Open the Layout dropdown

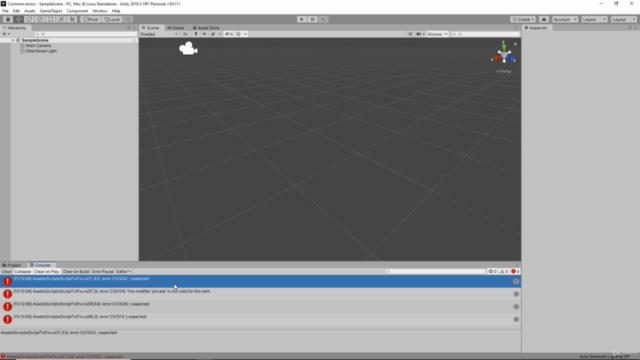[623, 19]
